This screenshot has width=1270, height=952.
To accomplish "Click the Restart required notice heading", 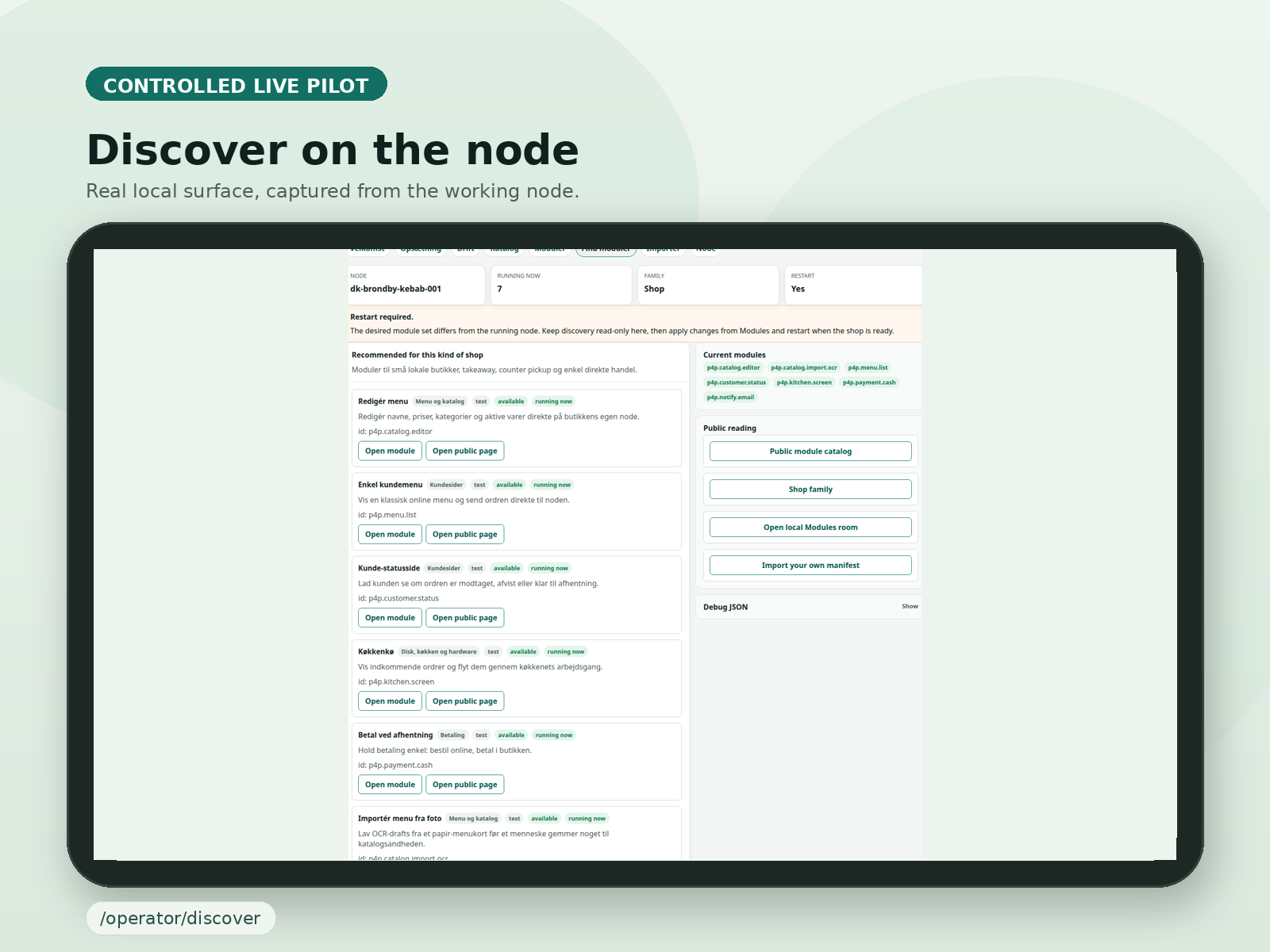I will click(382, 317).
